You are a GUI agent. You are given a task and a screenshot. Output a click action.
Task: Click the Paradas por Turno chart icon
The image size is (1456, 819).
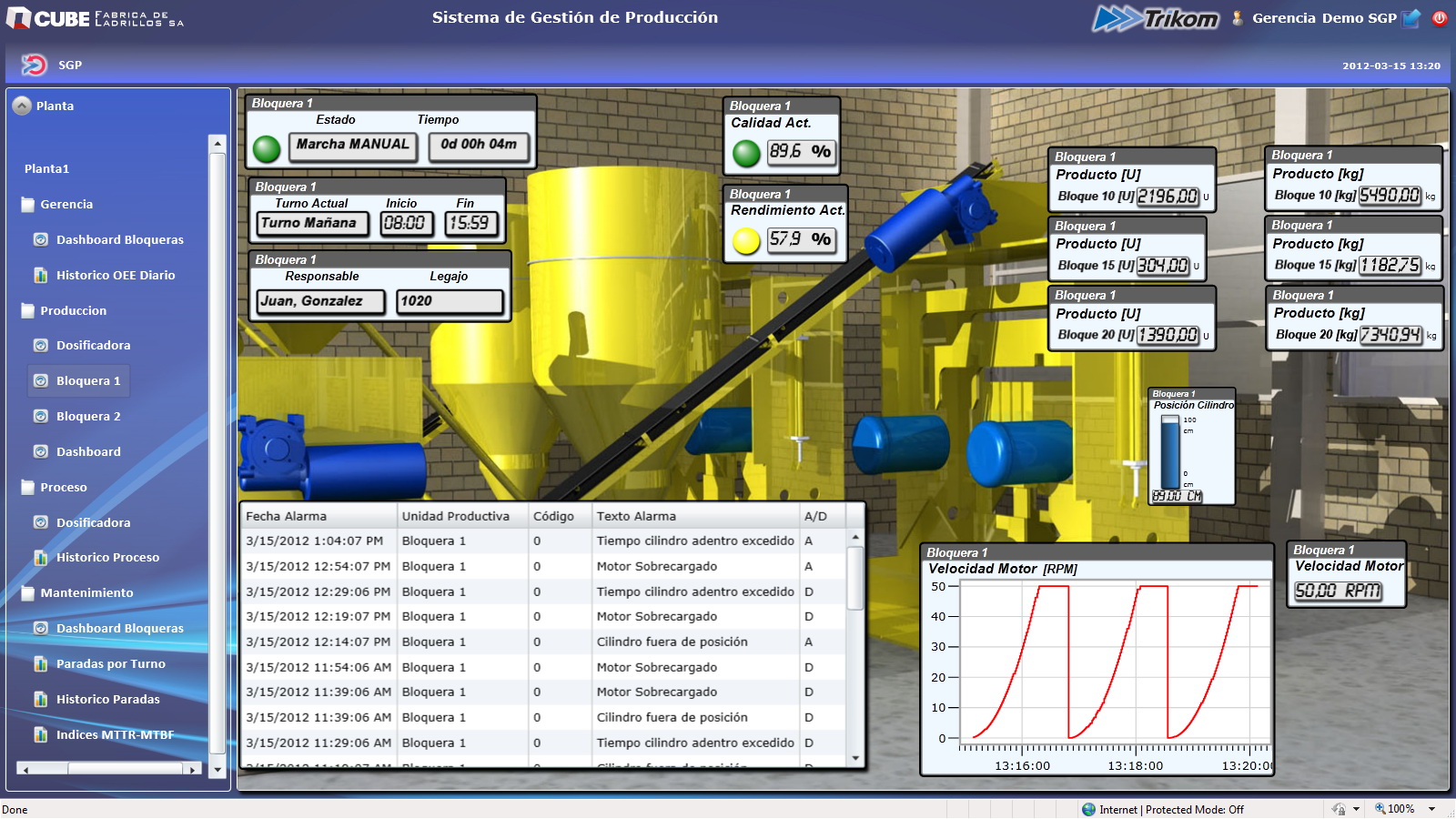pyautogui.click(x=41, y=663)
